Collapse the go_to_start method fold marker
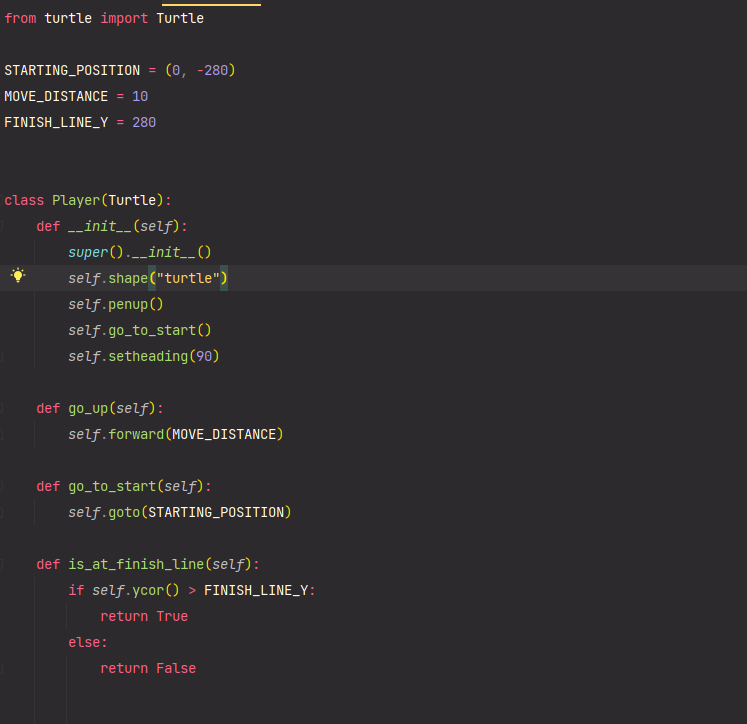 point(1,486)
